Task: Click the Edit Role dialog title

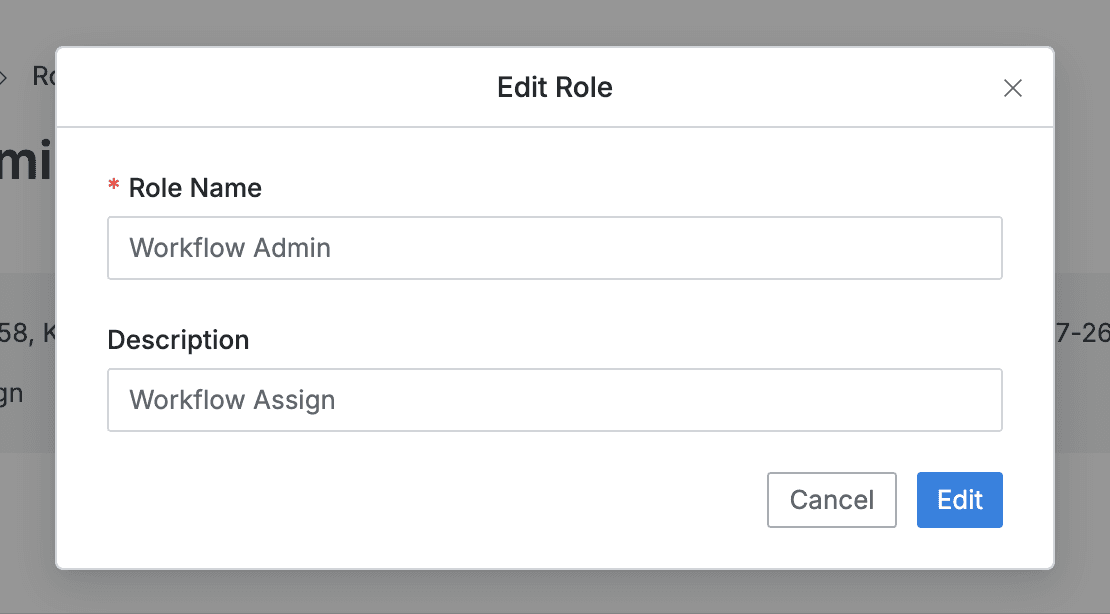Action: coord(554,88)
